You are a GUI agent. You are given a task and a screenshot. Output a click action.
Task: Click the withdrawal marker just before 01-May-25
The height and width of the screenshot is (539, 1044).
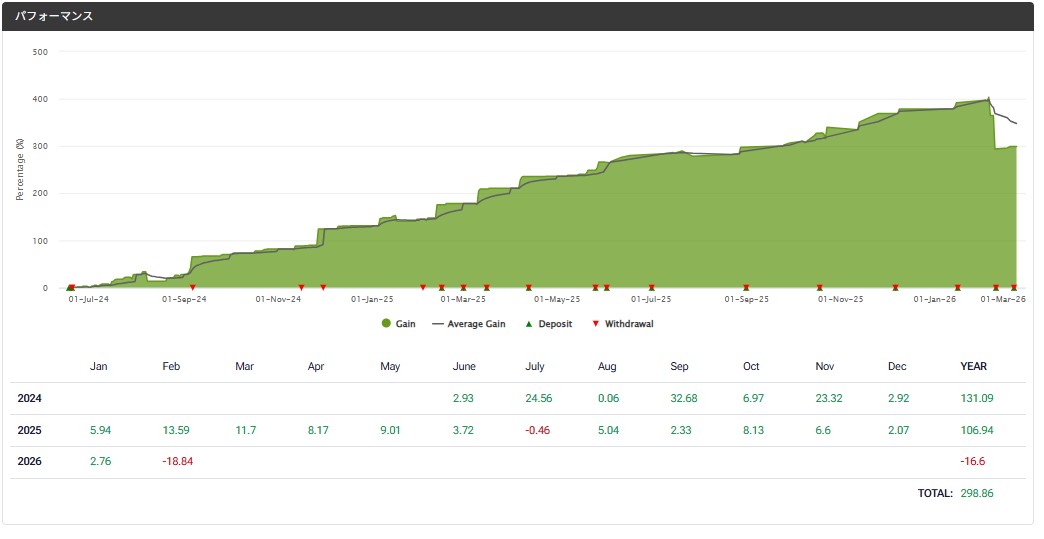tap(529, 287)
